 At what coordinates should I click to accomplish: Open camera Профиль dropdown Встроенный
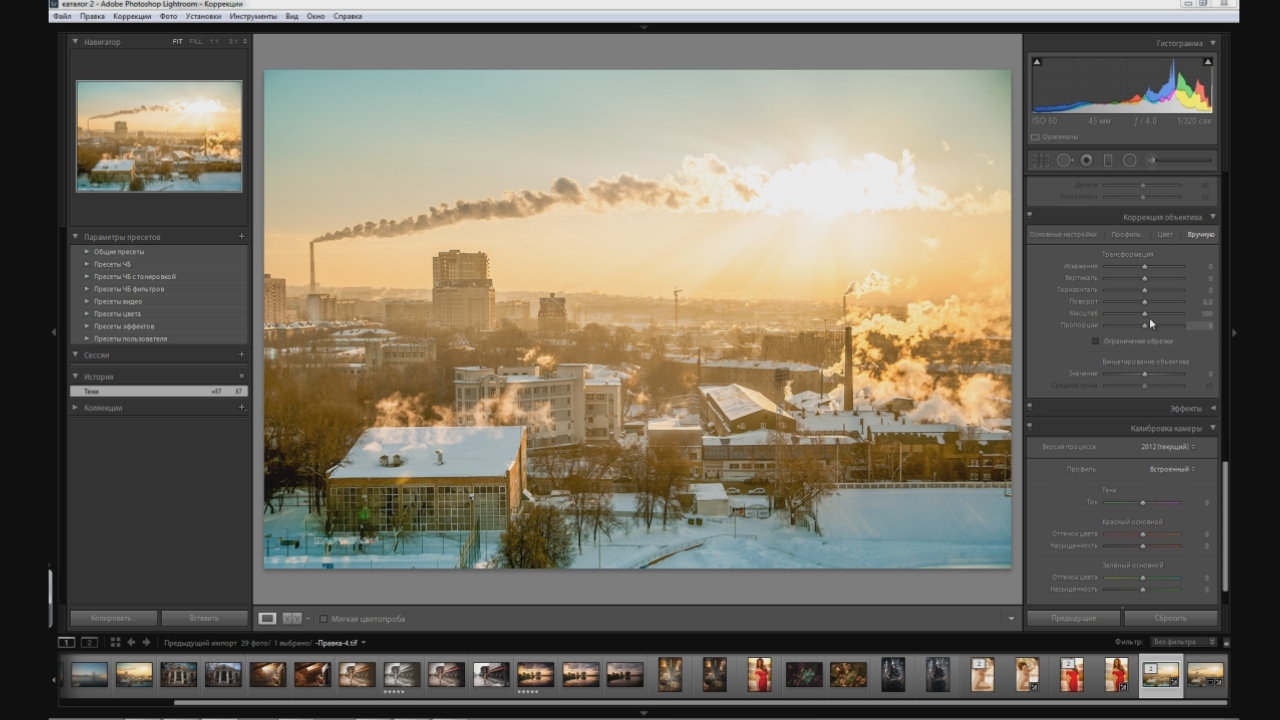click(x=1172, y=469)
